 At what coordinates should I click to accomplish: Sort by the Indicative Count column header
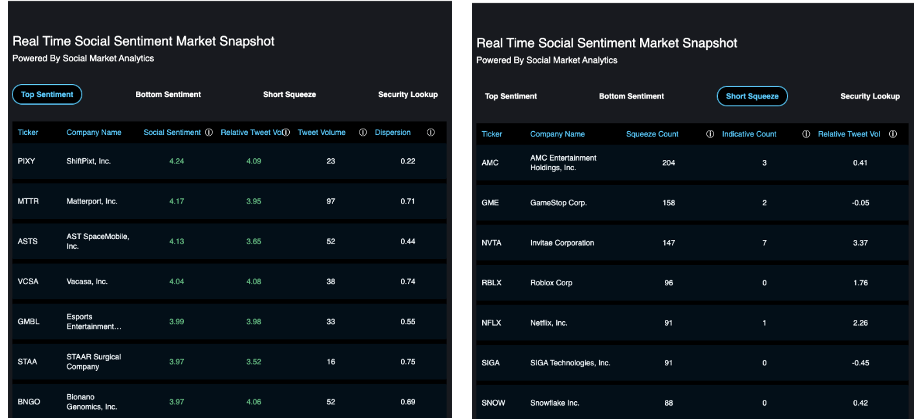749,134
